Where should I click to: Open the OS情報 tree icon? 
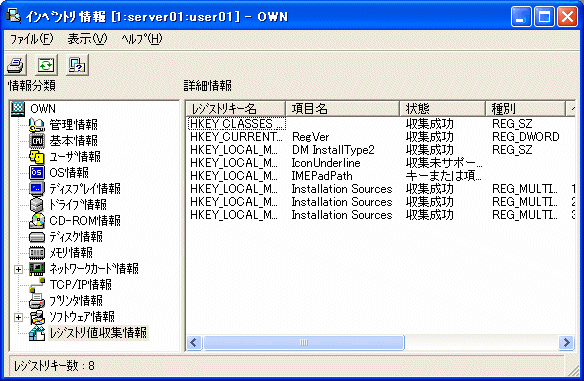(x=37, y=172)
